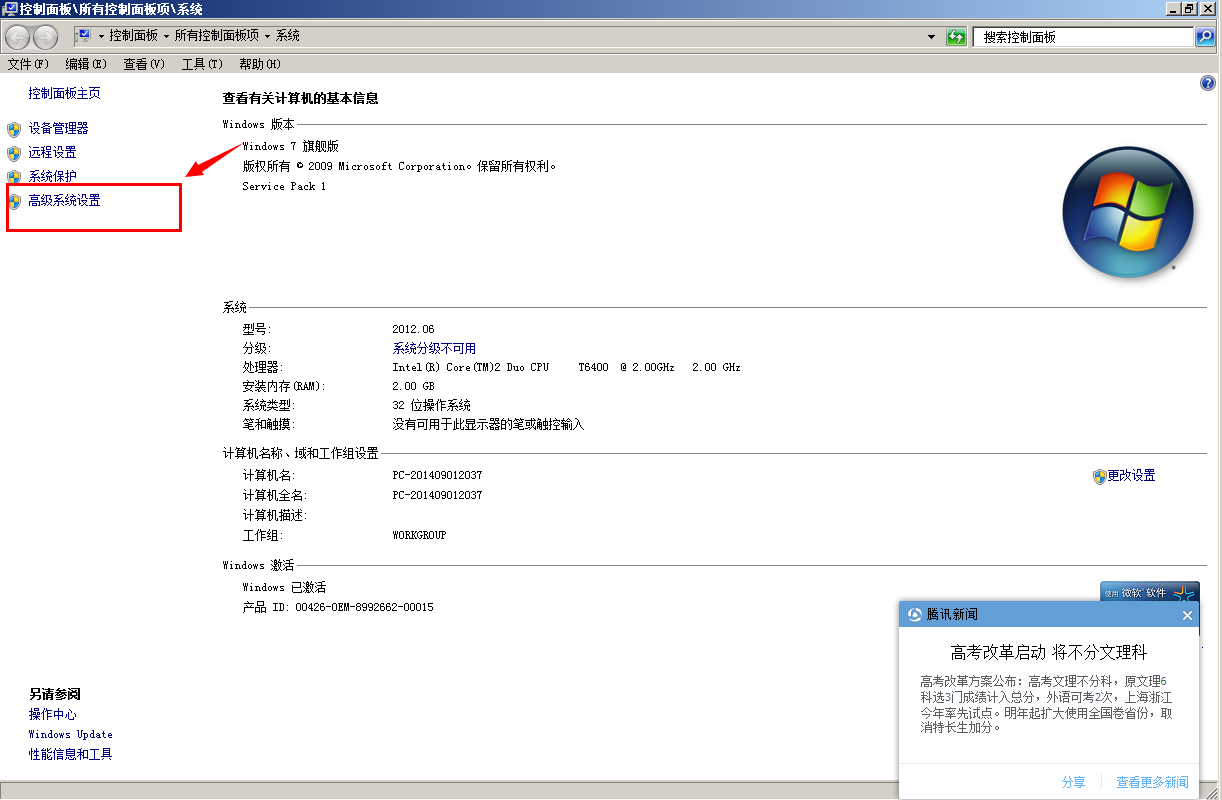This screenshot has width=1222, height=800.
Task: Click 产品 ID 00426-OEM-8992662-00015 text
Action: (338, 607)
